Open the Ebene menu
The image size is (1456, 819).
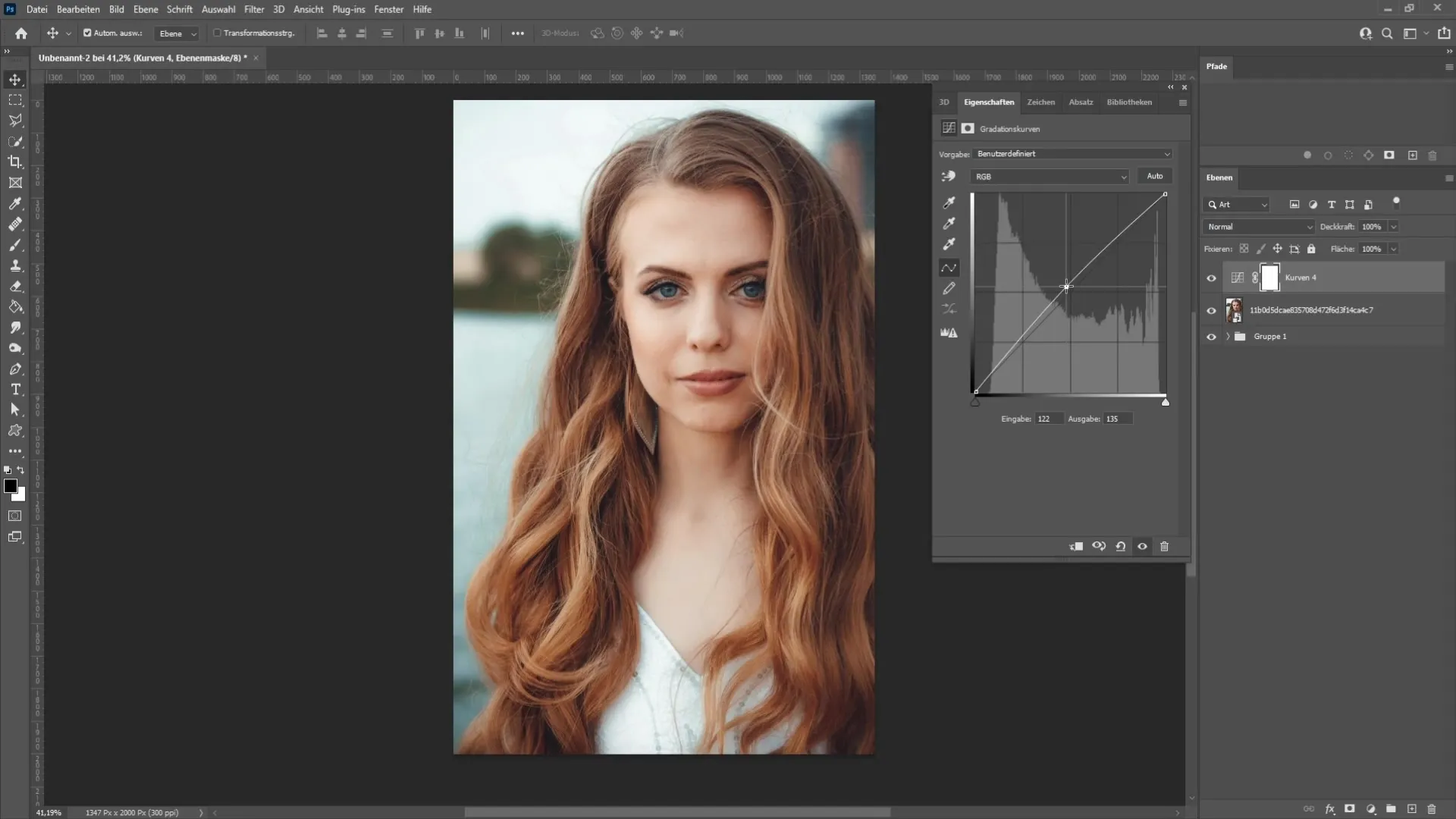pyautogui.click(x=143, y=9)
